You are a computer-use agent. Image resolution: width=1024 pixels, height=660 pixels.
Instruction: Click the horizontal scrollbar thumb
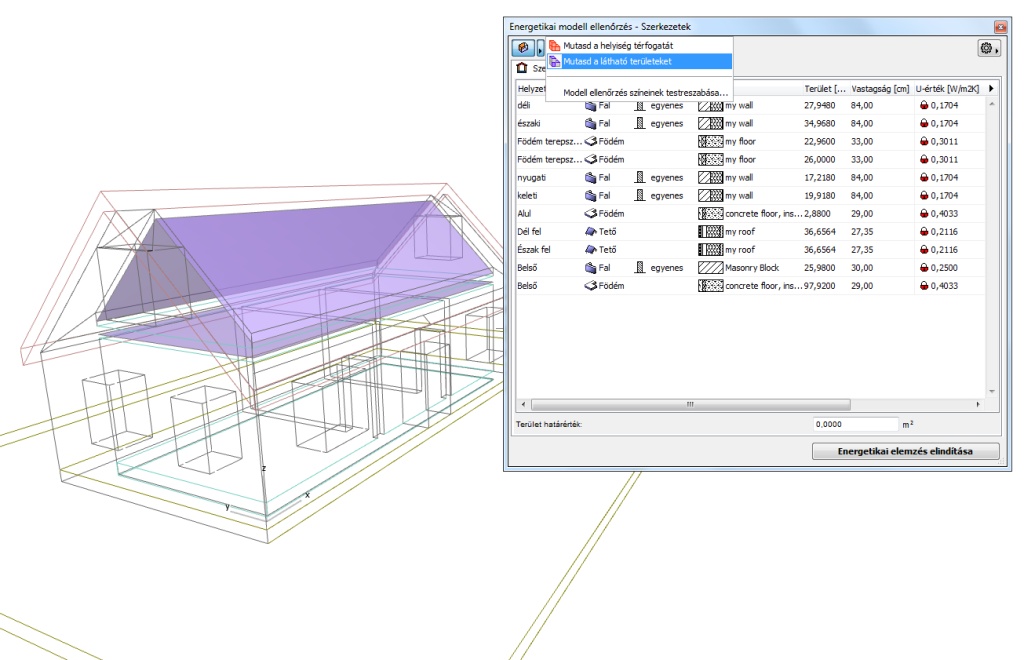690,405
